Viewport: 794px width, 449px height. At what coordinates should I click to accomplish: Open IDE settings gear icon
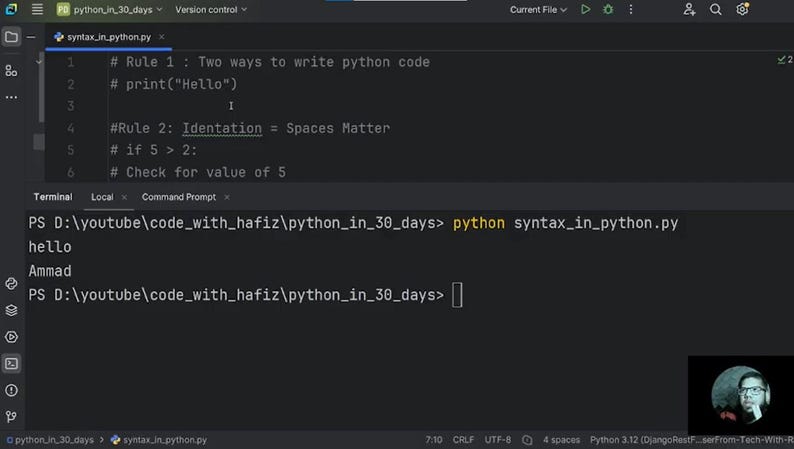[x=742, y=9]
